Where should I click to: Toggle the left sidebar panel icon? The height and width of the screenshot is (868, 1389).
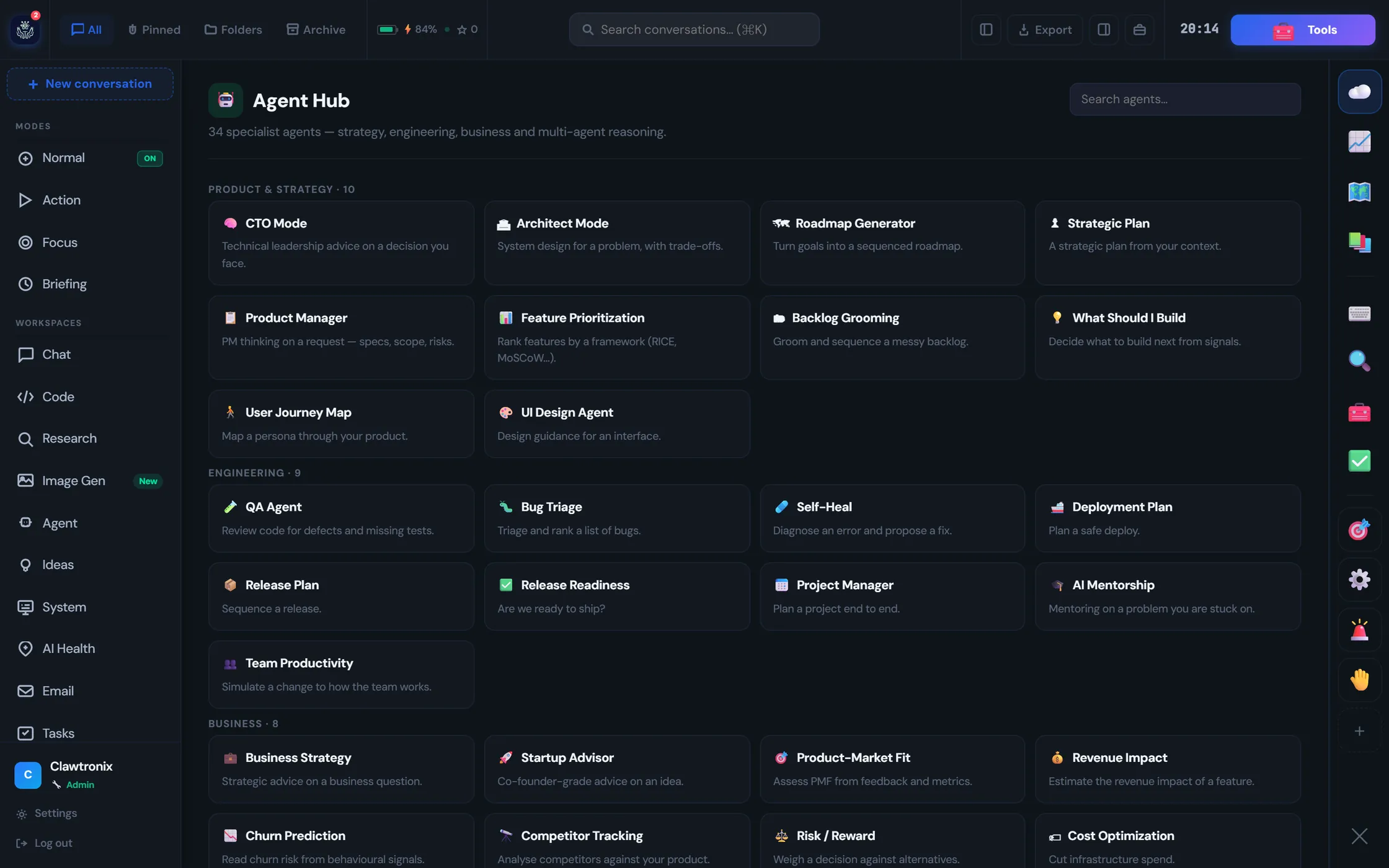coord(986,29)
